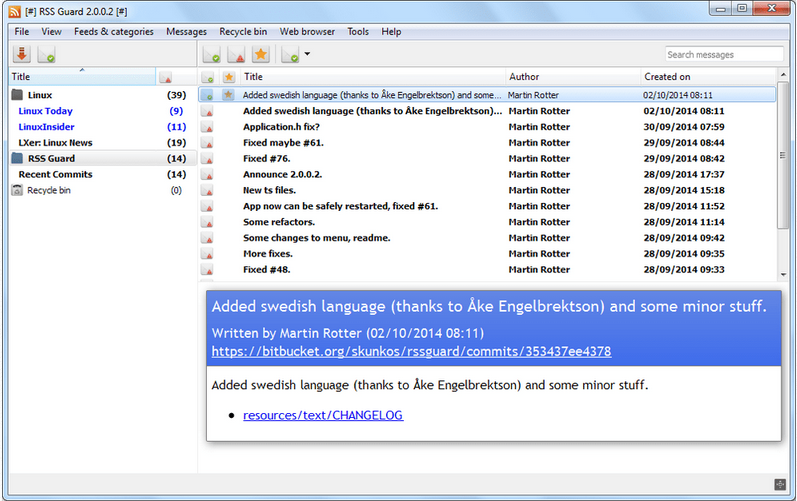Mark selected messages as read toolbar button
The image size is (797, 501).
coord(211,54)
